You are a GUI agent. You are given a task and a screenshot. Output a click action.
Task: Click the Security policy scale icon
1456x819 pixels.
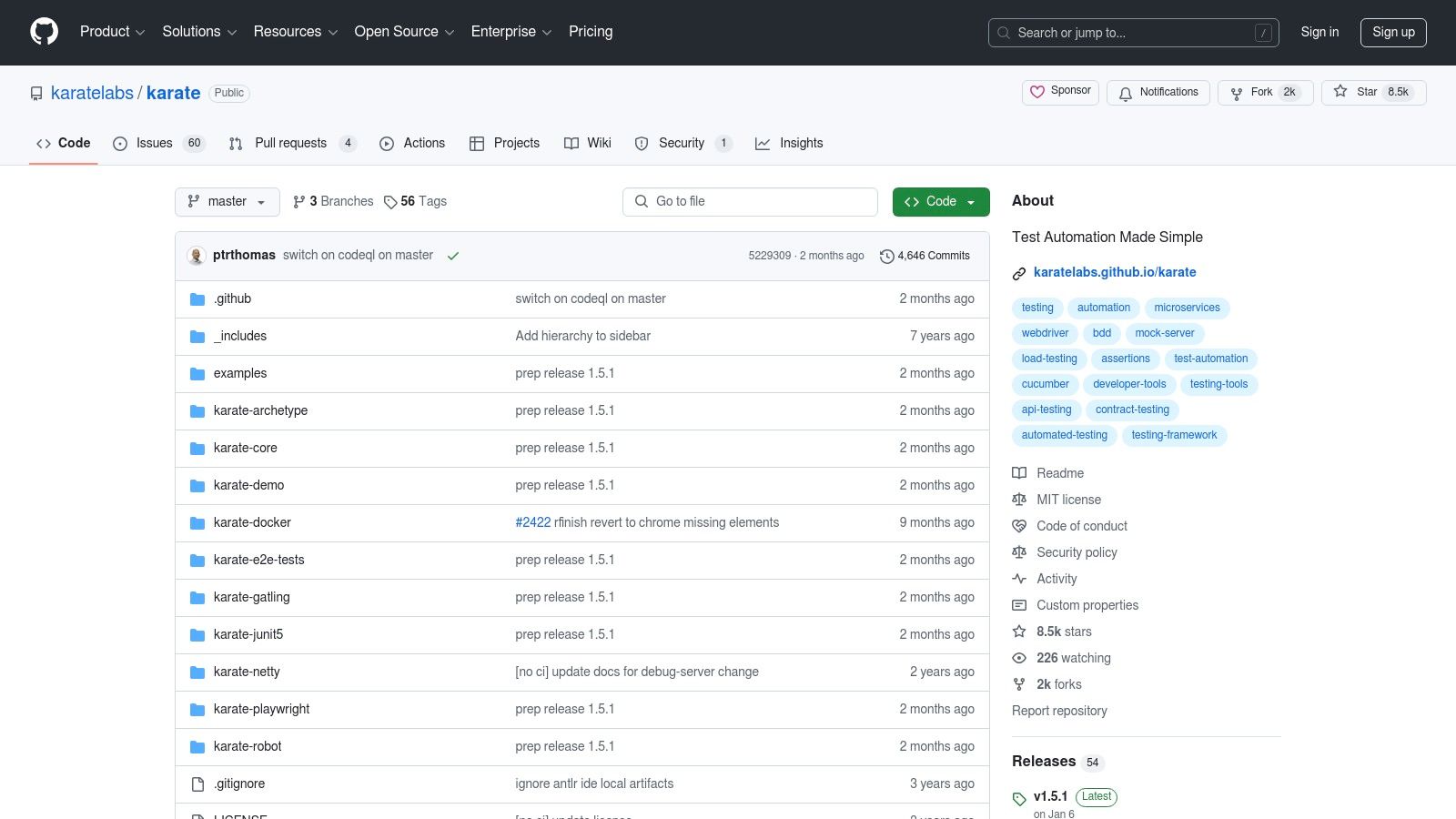pos(1019,552)
